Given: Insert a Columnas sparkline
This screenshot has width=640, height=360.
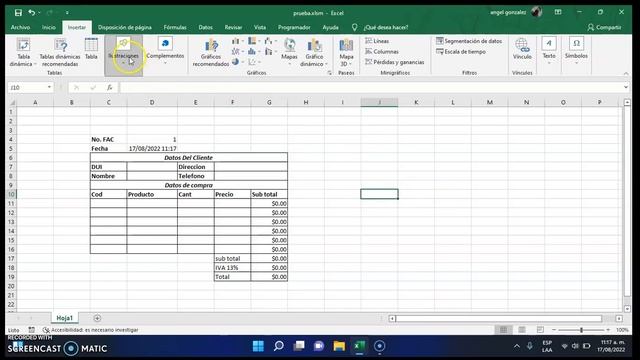Looking at the screenshot, I should pyautogui.click(x=382, y=51).
